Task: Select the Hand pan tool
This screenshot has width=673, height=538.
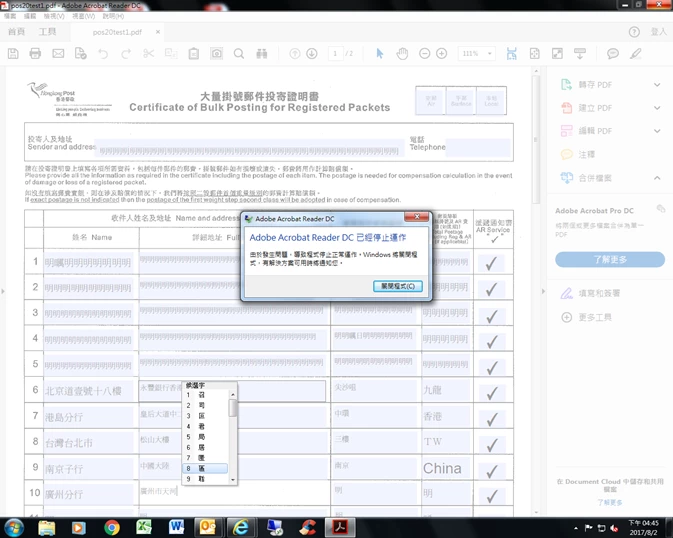Action: pos(402,54)
